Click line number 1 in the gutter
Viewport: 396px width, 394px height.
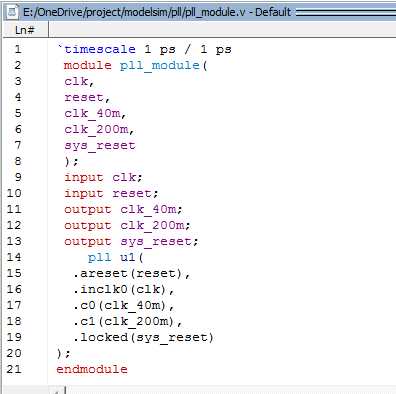click(x=18, y=49)
